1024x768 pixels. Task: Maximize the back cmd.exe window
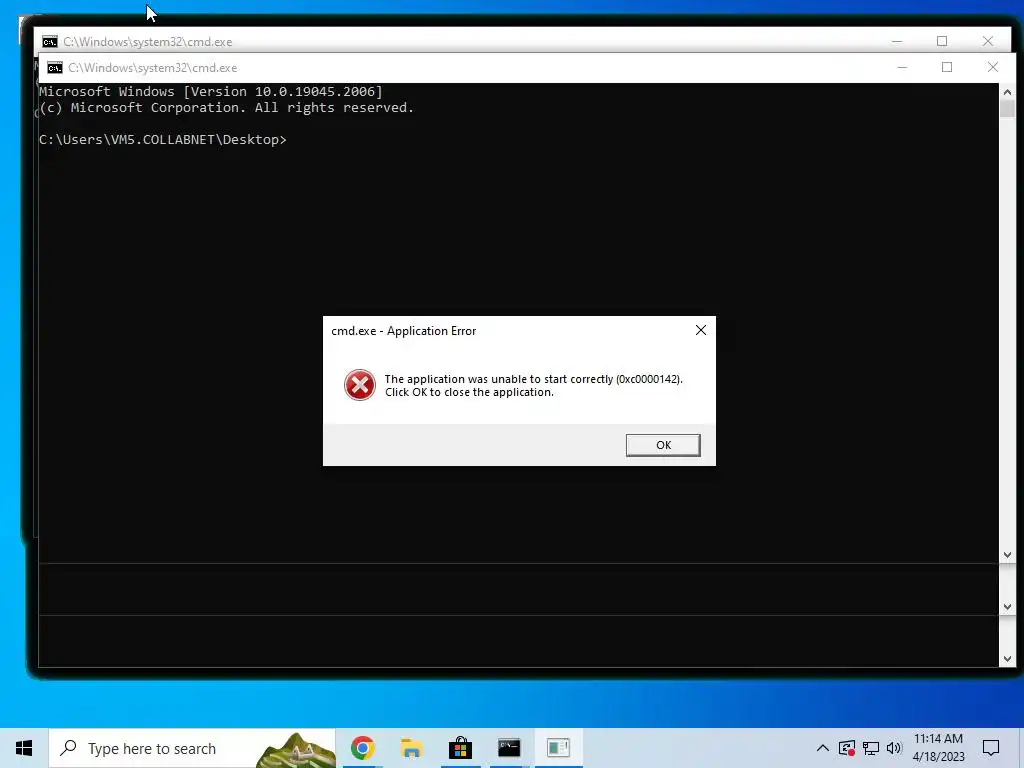[x=942, y=41]
